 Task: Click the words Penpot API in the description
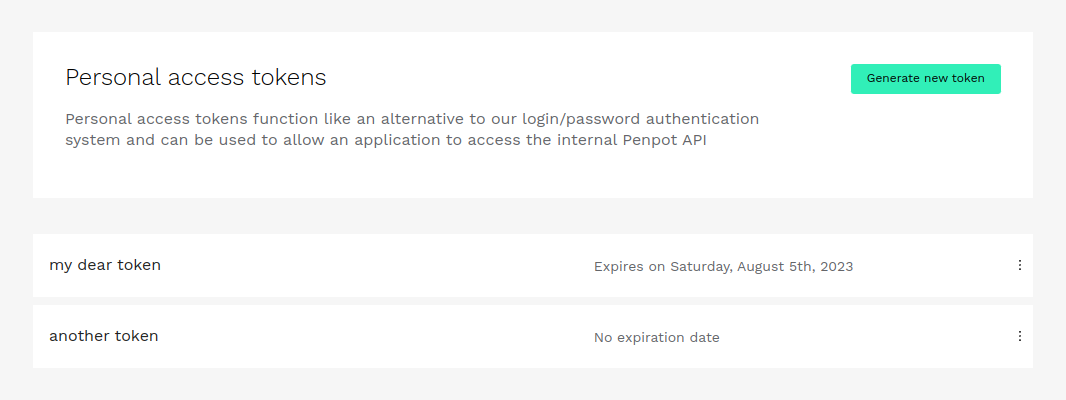point(665,141)
